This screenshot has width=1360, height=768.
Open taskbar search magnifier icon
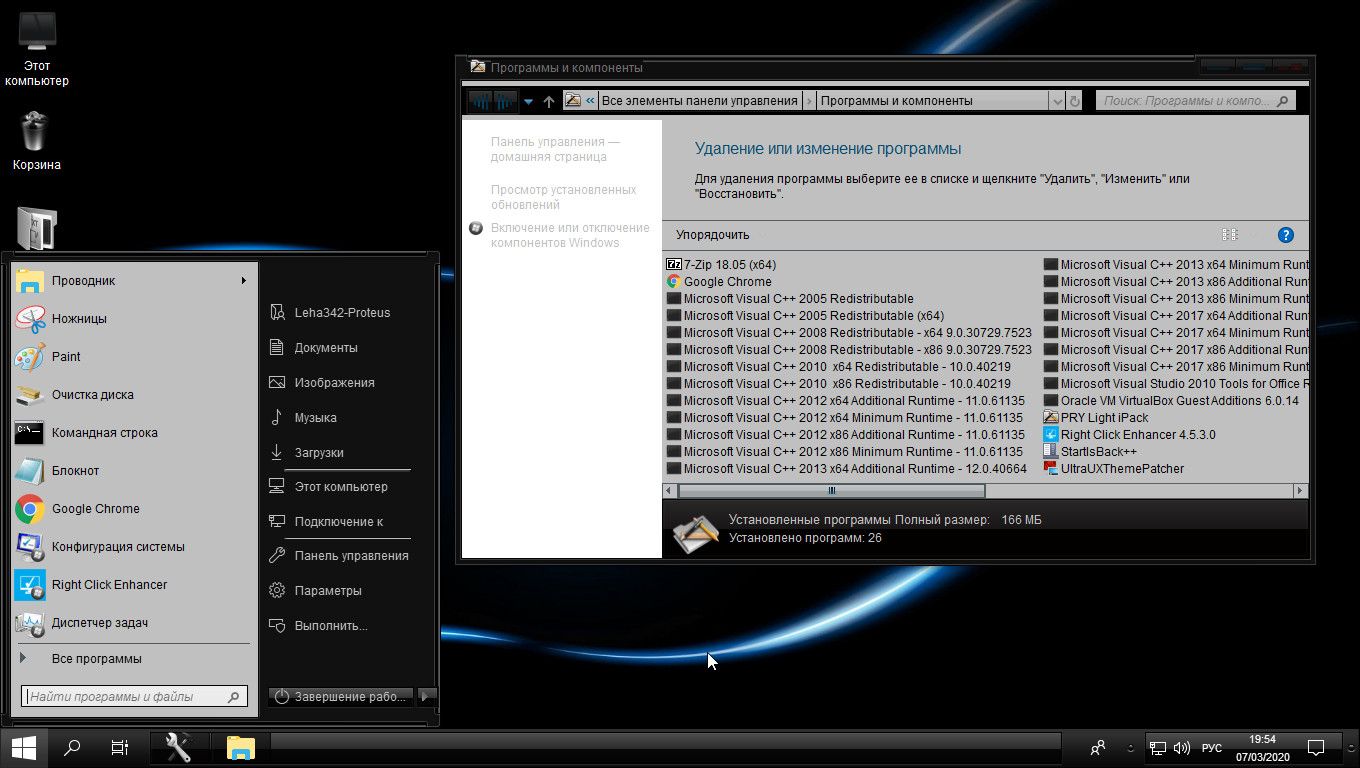click(x=72, y=747)
